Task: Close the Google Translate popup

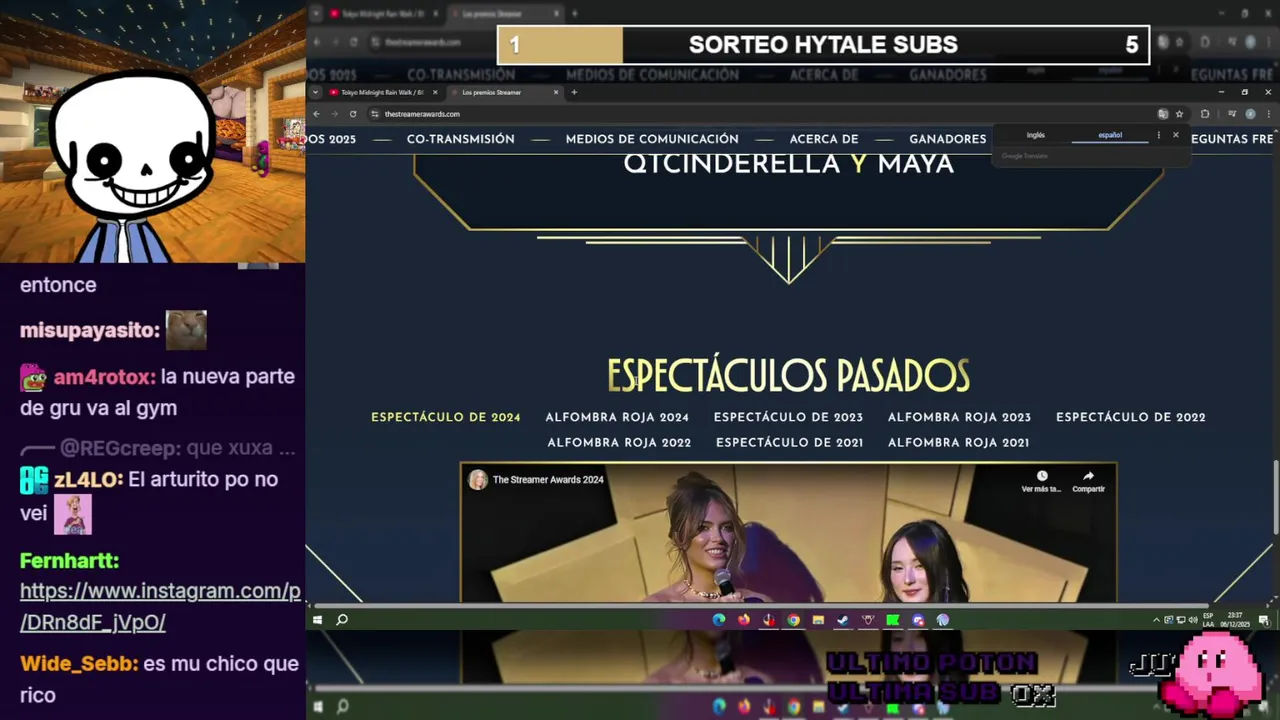Action: [1176, 135]
